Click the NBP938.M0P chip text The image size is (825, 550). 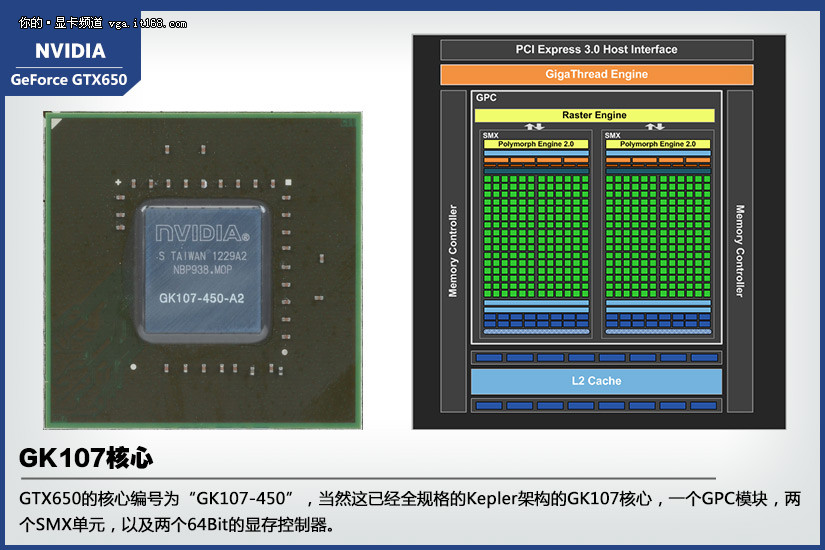click(x=203, y=270)
